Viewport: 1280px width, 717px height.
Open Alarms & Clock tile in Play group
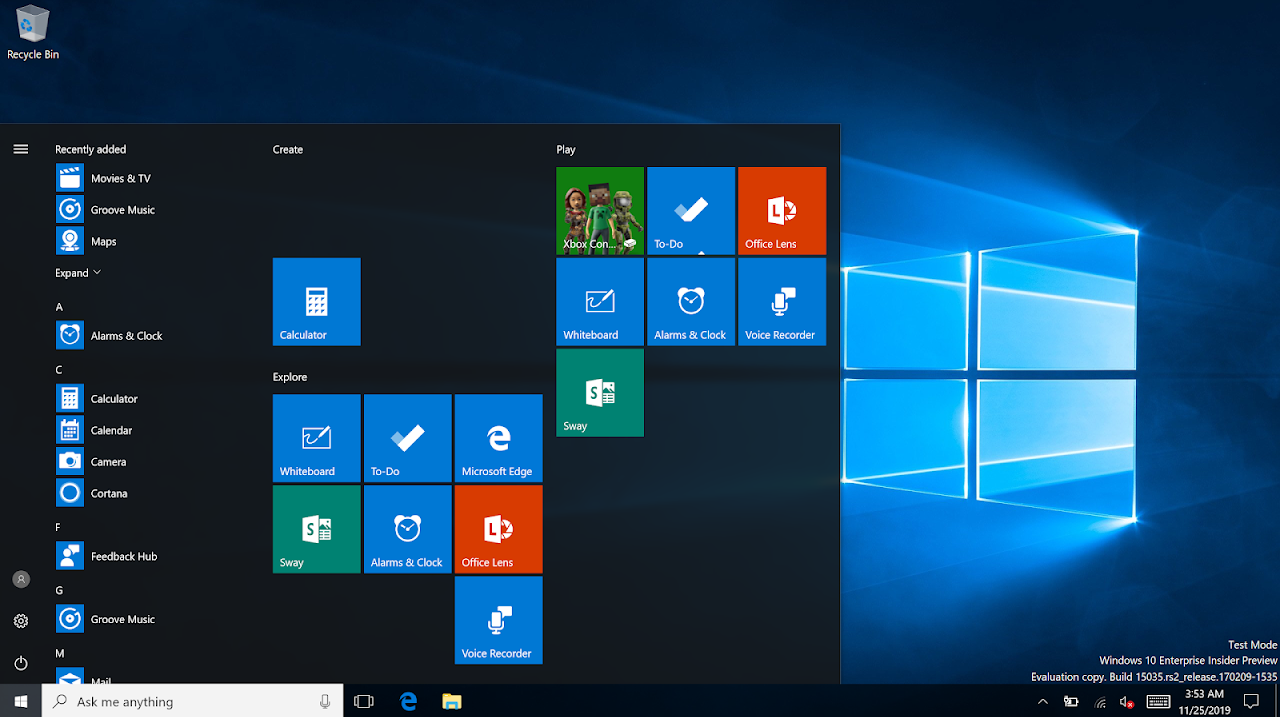click(x=691, y=302)
